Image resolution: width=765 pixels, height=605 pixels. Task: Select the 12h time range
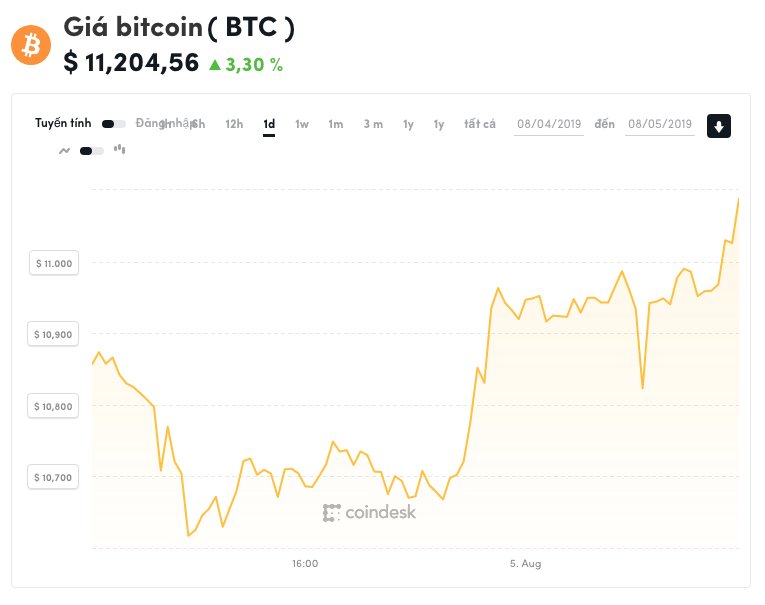coord(234,124)
